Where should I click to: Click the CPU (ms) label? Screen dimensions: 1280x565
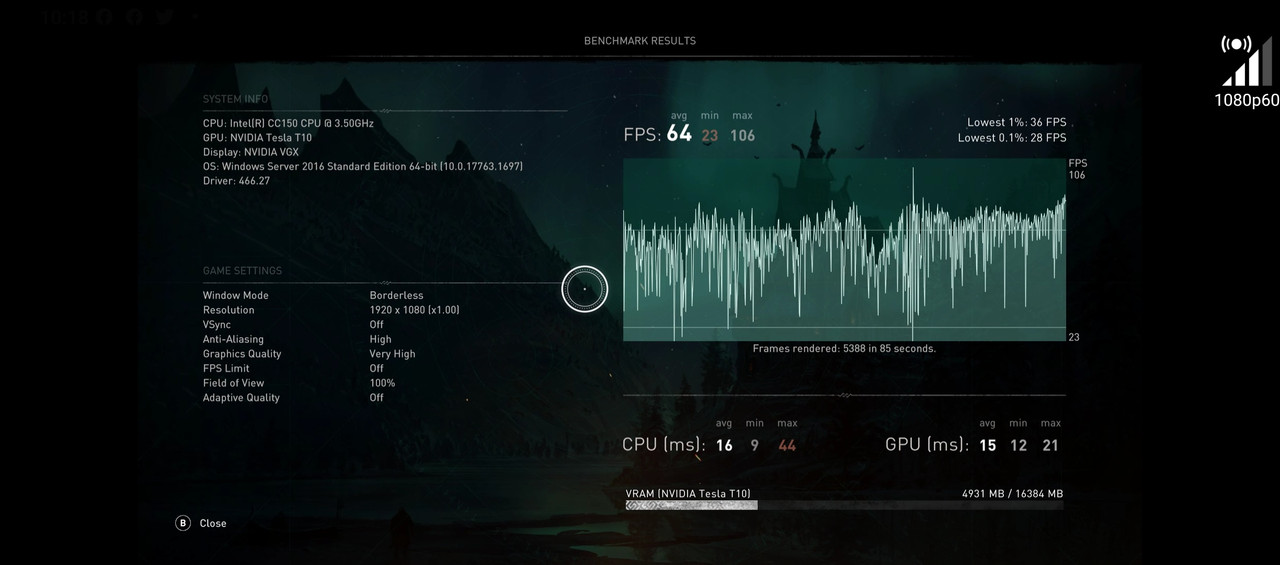click(664, 445)
